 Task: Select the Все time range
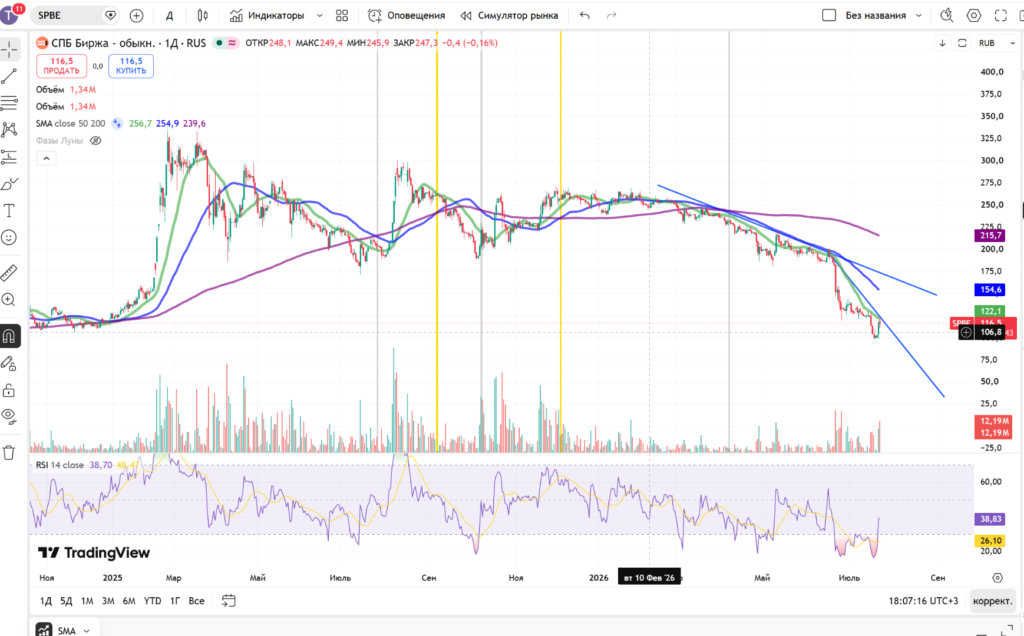click(x=196, y=601)
